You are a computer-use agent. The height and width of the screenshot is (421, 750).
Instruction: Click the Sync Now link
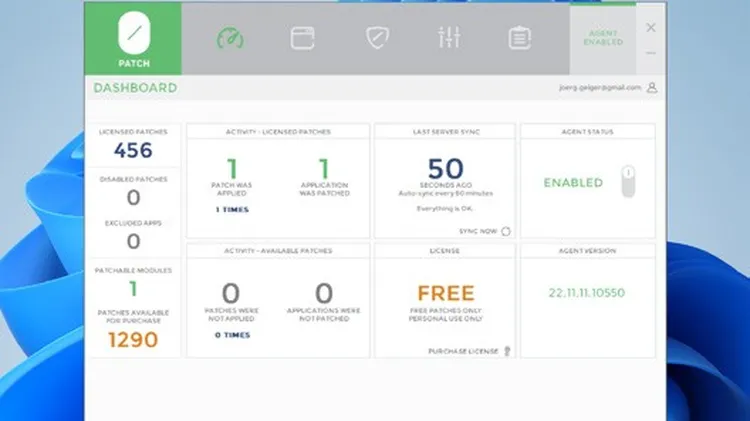coord(477,231)
